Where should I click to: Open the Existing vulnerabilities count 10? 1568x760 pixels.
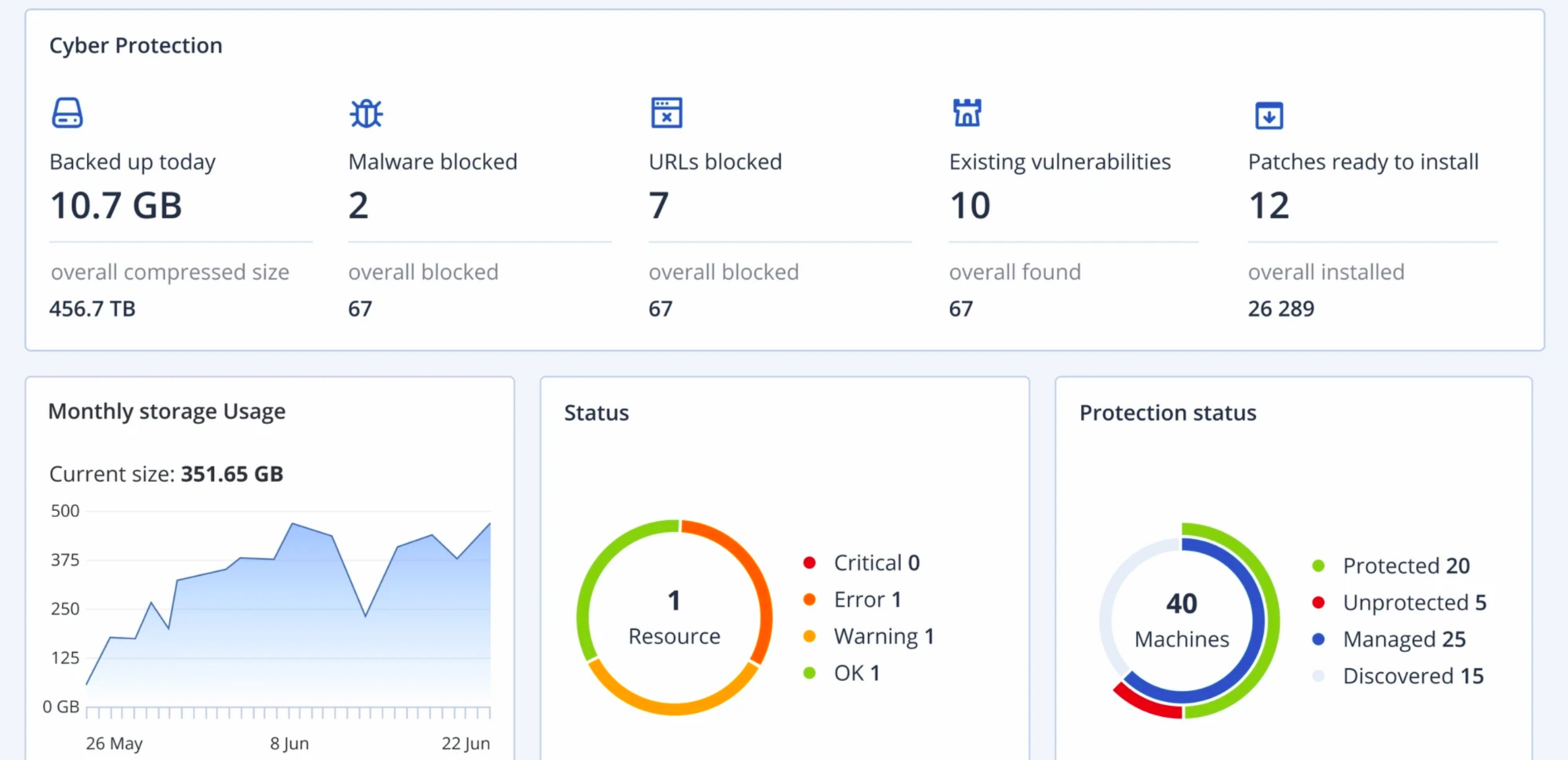[x=970, y=206]
